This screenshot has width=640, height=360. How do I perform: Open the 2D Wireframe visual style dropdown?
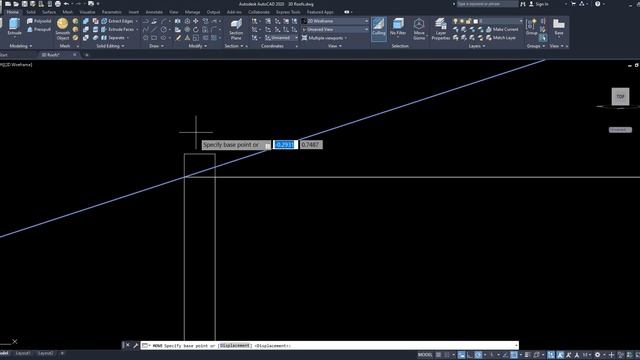[335, 21]
